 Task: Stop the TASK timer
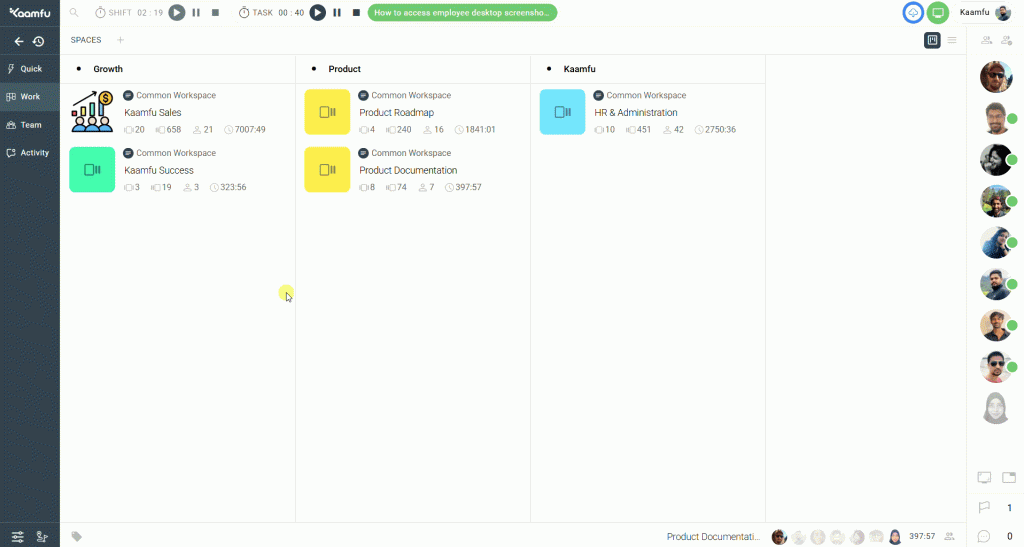point(356,13)
